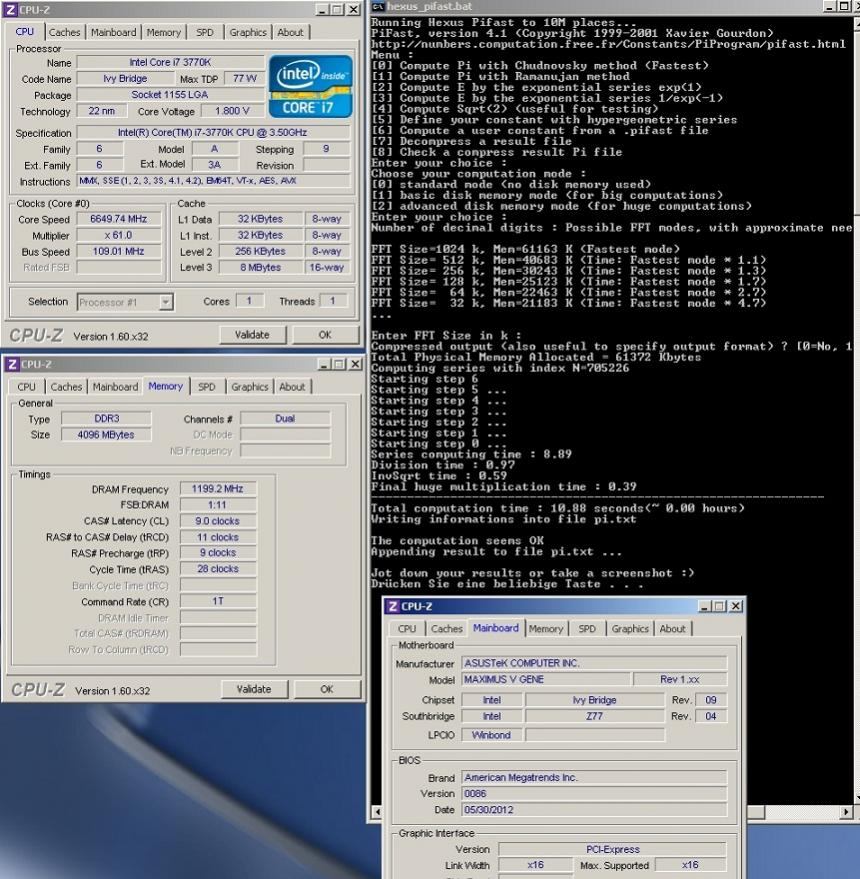Click the '9.0 clocks' CAS Latency value

pyautogui.click(x=218, y=521)
